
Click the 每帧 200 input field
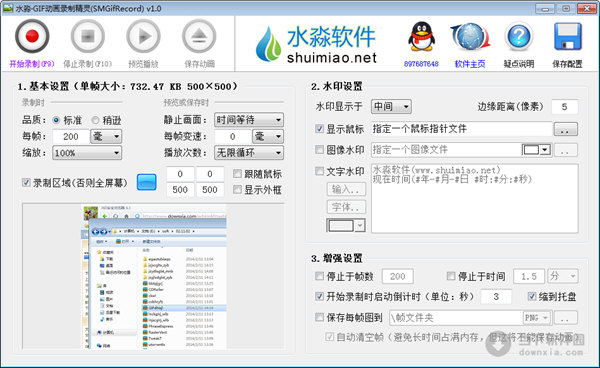pyautogui.click(x=71, y=136)
